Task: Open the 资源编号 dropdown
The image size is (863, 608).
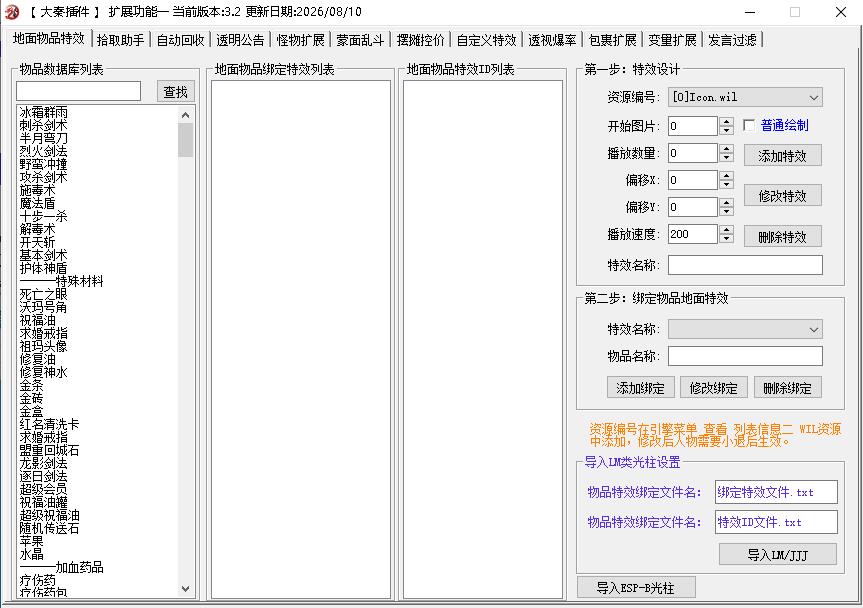Action: (745, 97)
